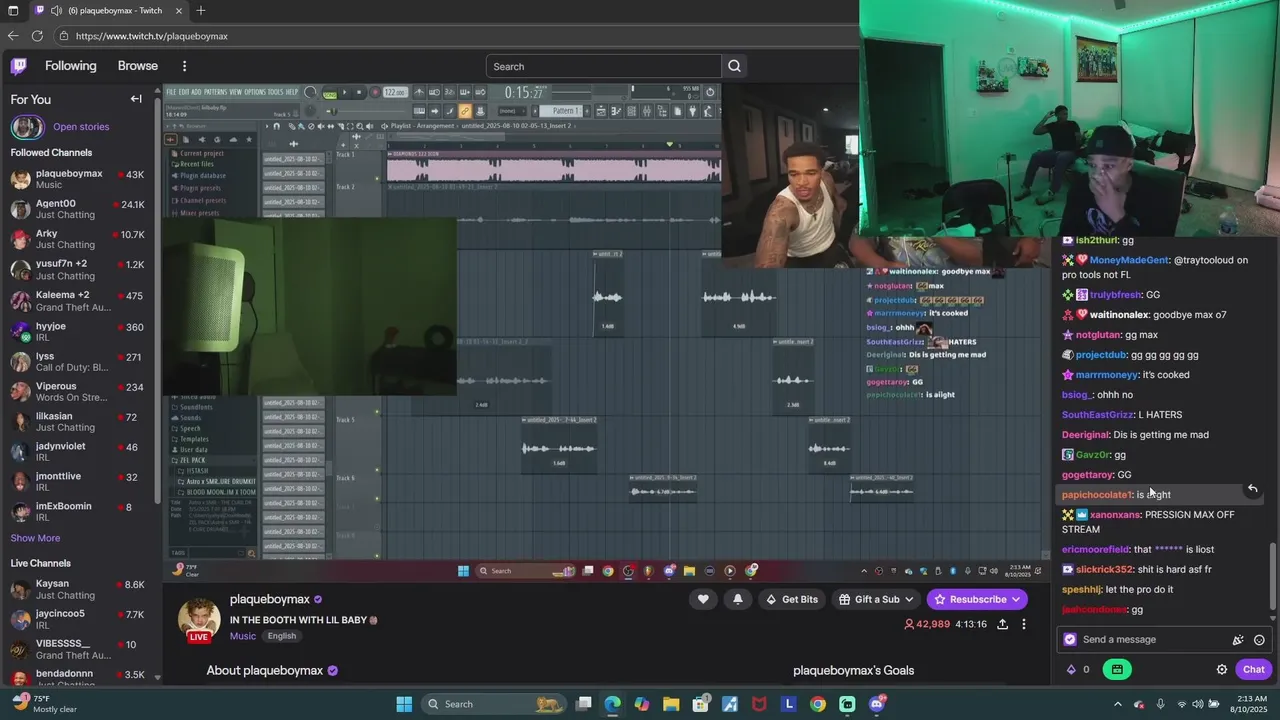Screen dimensions: 1280x720
Task: Click the celebration icon in message box
Action: 1238,640
